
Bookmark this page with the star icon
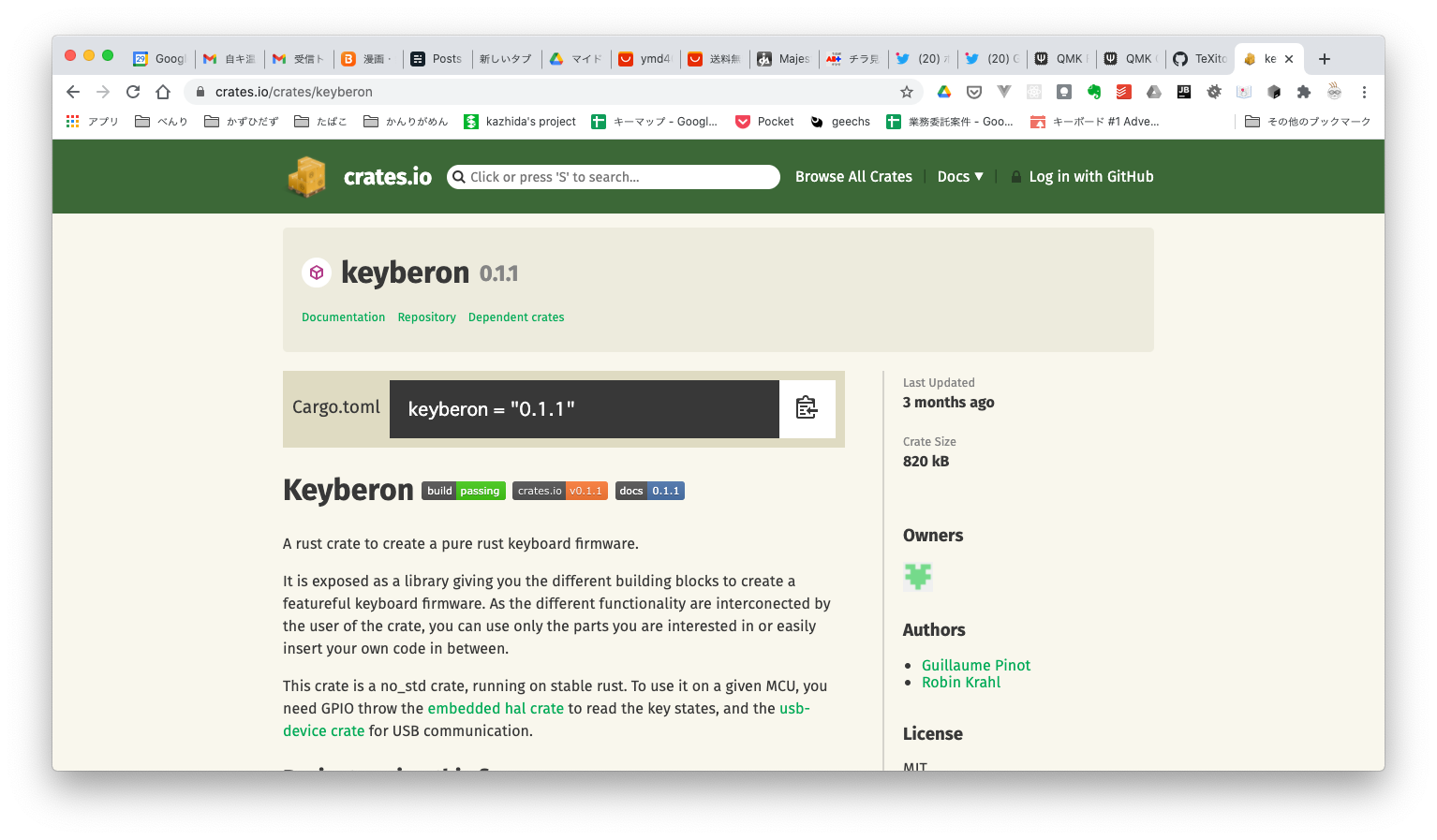click(906, 92)
